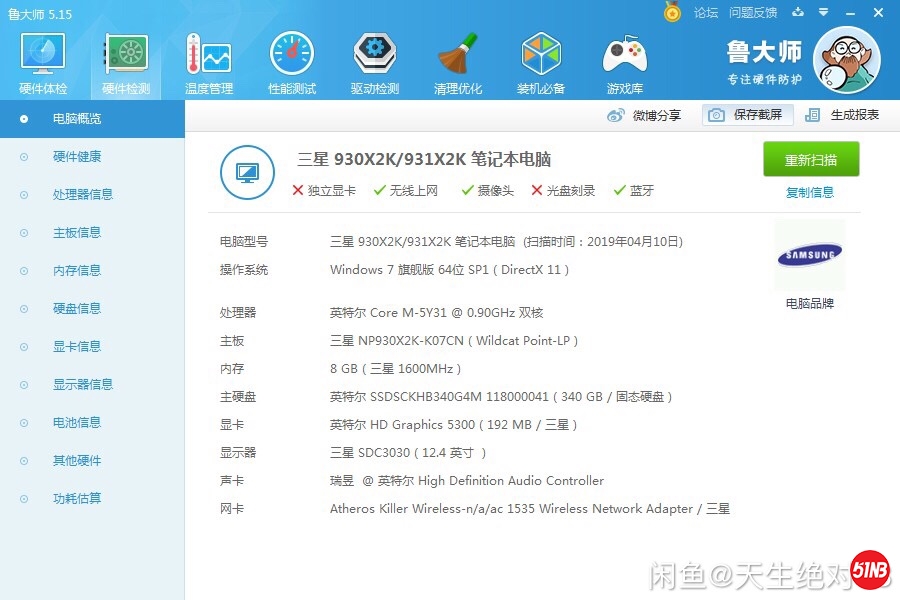Go to 电池信息 in the sidebar

(77, 423)
